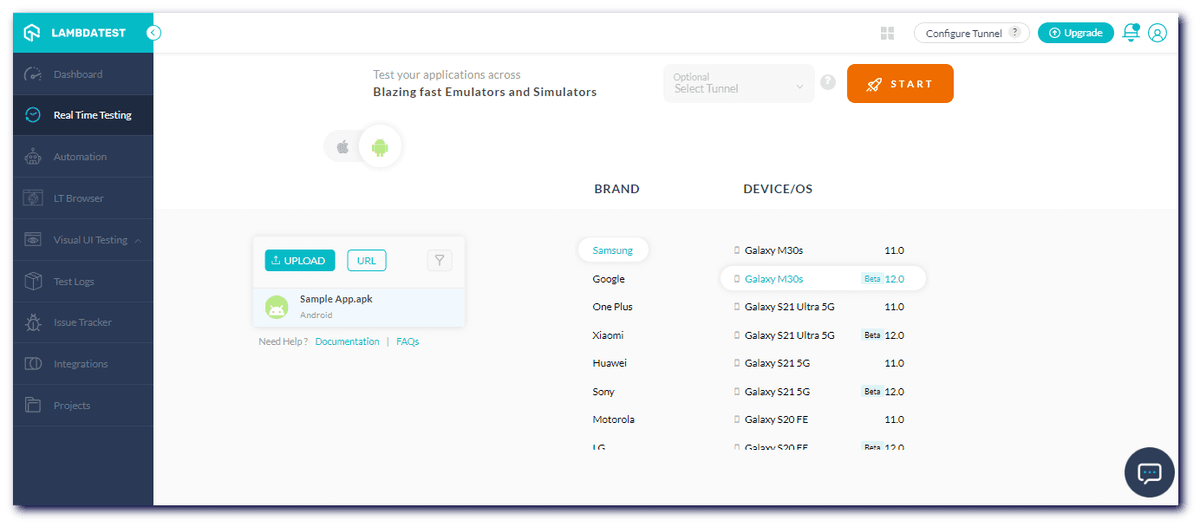This screenshot has width=1200, height=527.
Task: Open the notifications bell
Action: coord(1131,32)
